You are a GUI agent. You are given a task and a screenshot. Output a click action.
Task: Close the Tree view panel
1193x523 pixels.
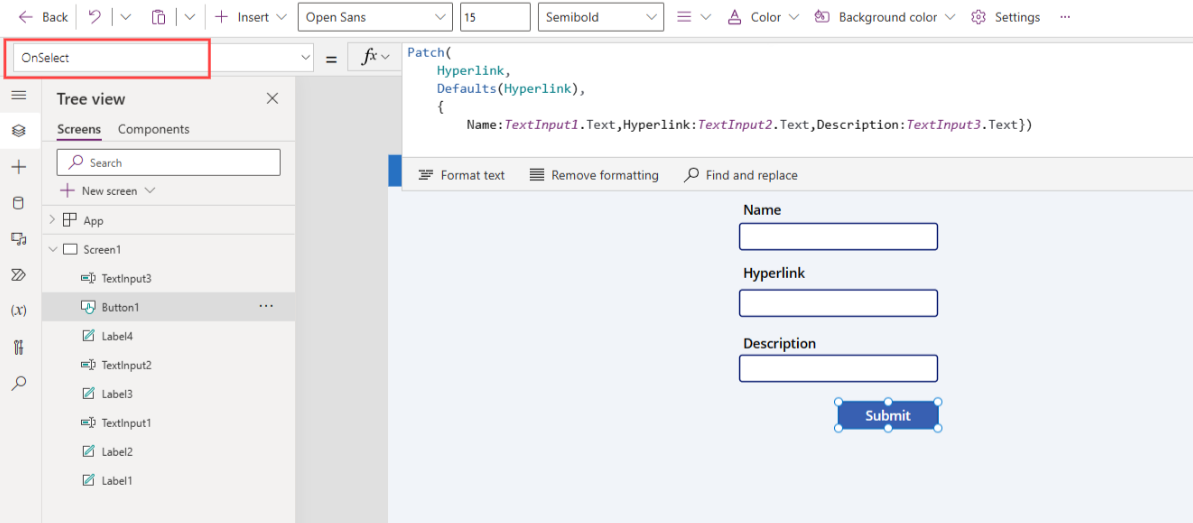pyautogui.click(x=272, y=98)
